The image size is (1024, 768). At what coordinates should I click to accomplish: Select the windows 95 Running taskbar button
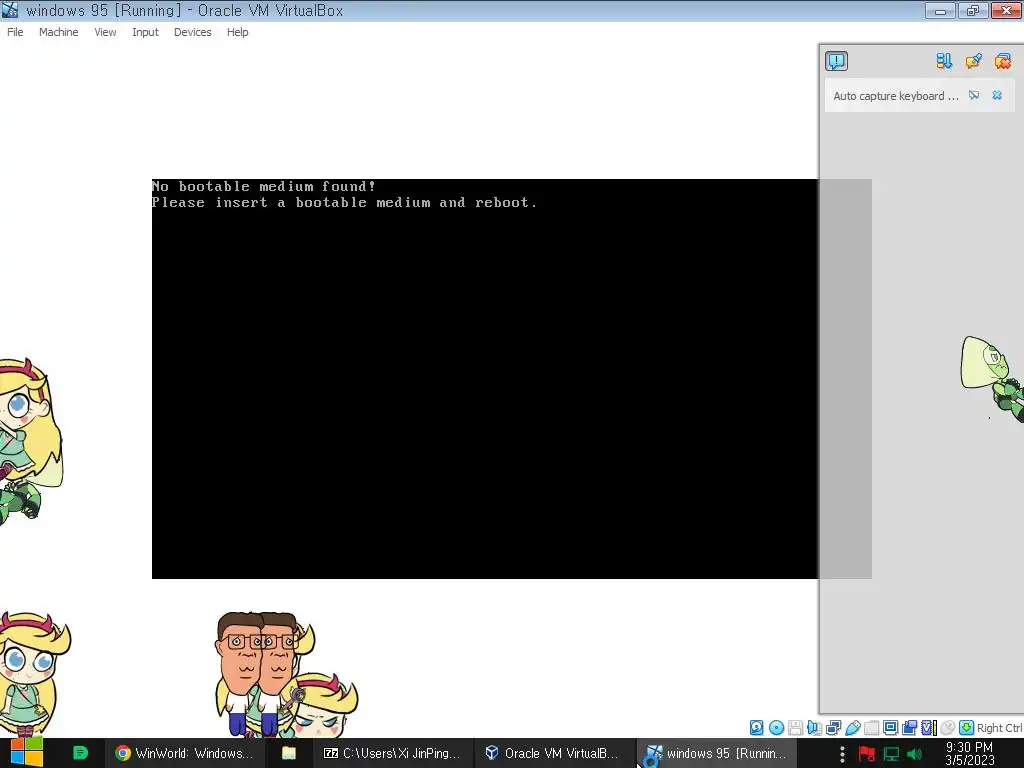point(715,753)
